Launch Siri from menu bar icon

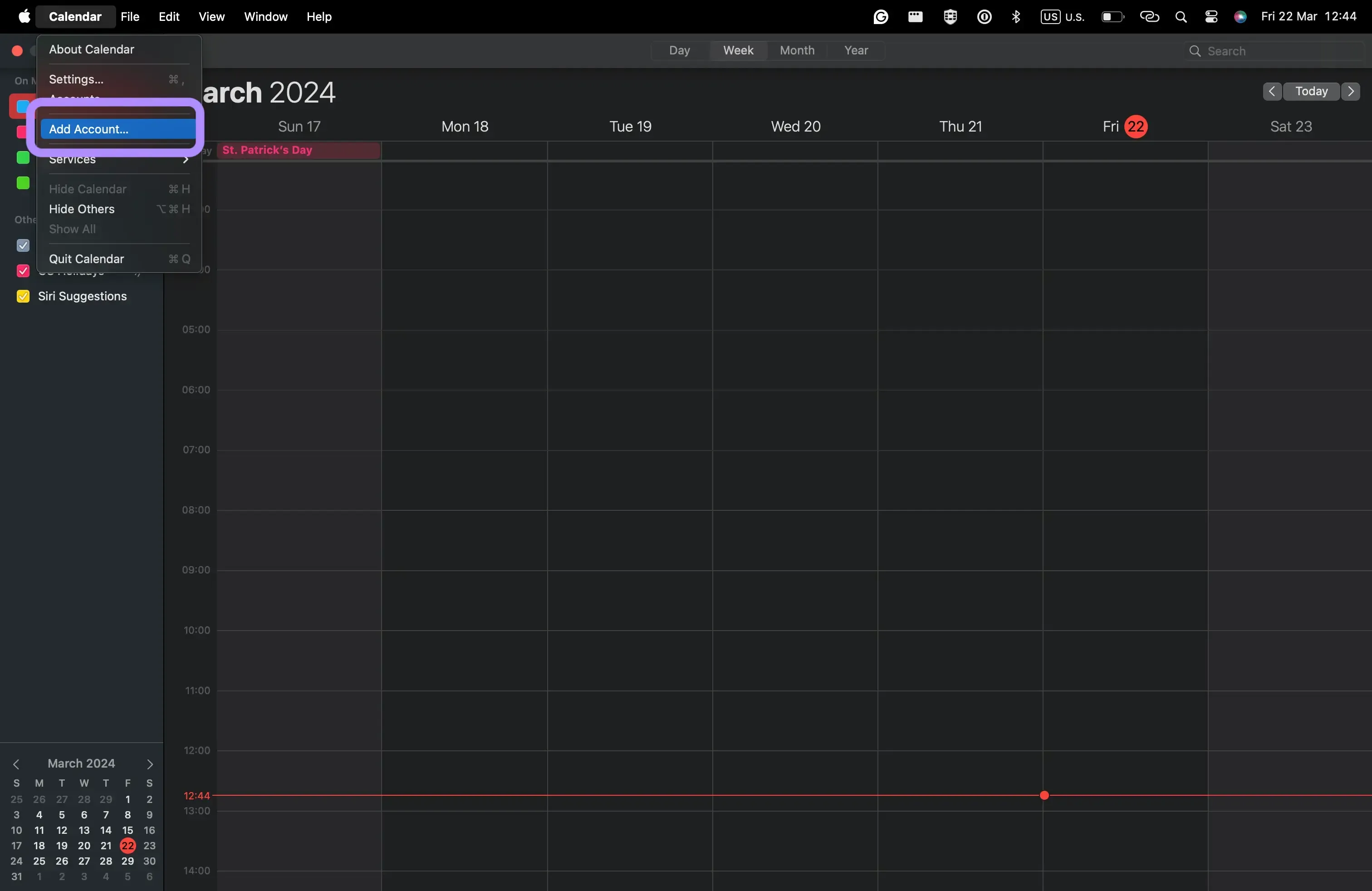[x=1240, y=17]
